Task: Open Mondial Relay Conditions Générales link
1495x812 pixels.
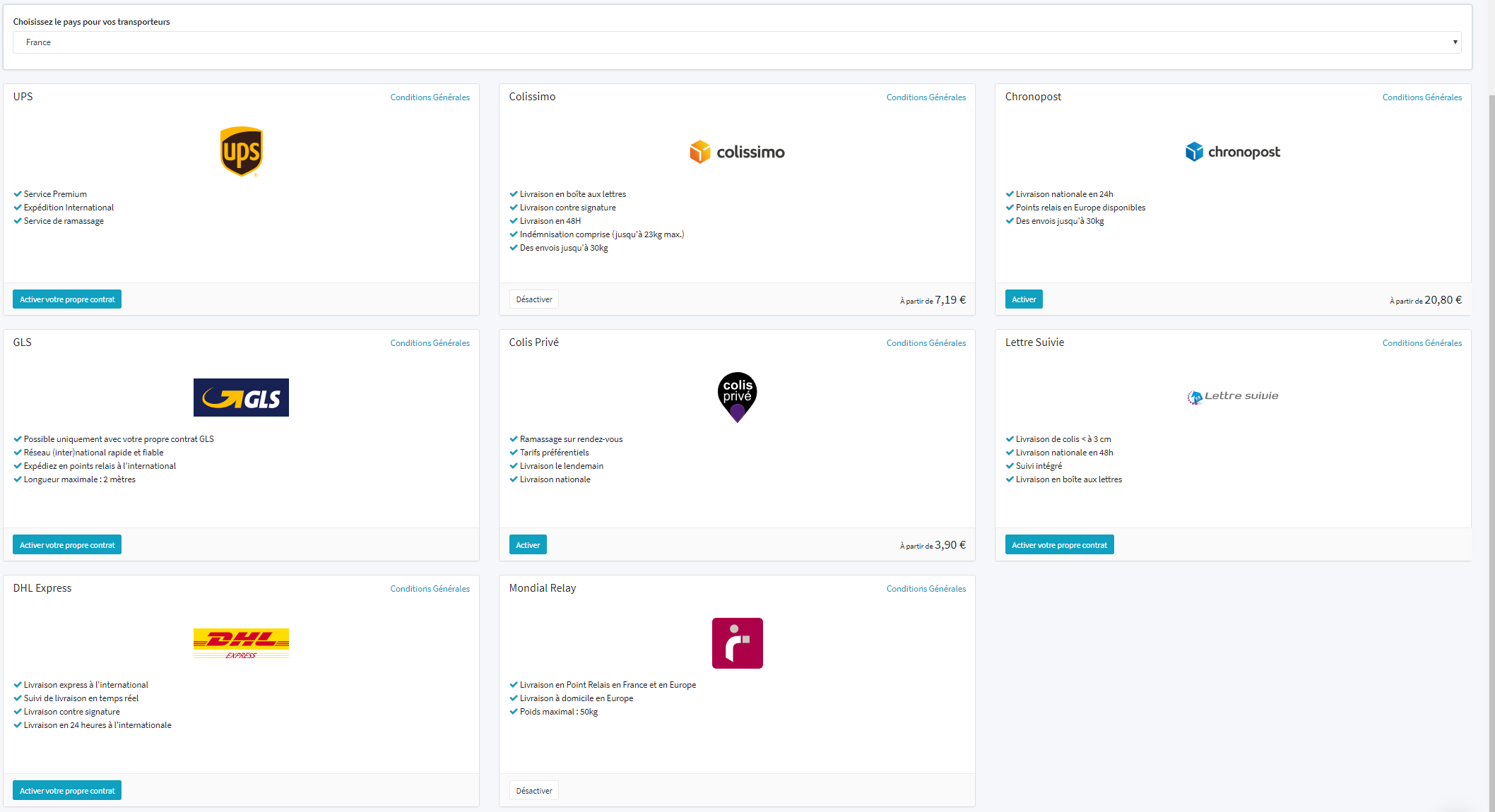Action: 926,589
